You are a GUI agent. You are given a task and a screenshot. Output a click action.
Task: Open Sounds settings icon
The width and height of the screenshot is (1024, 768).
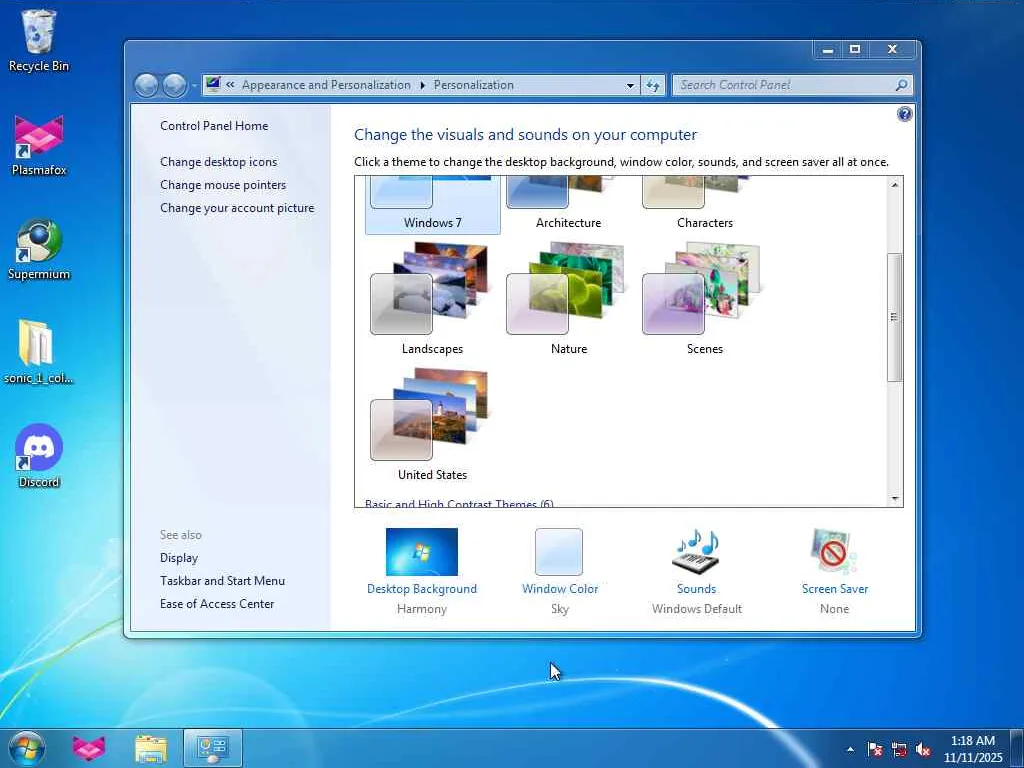coord(696,552)
